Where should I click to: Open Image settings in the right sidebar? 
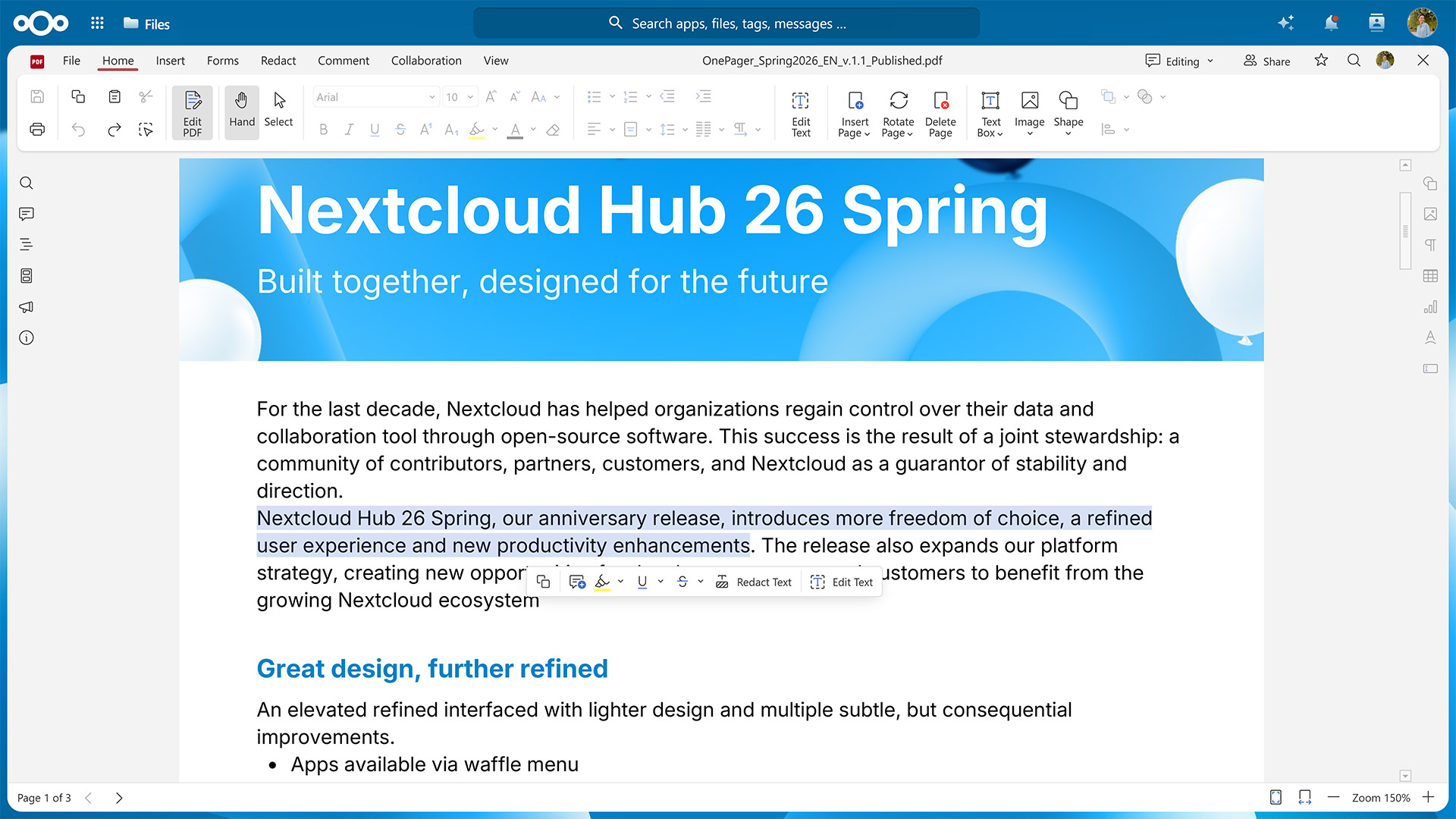pos(1430,214)
